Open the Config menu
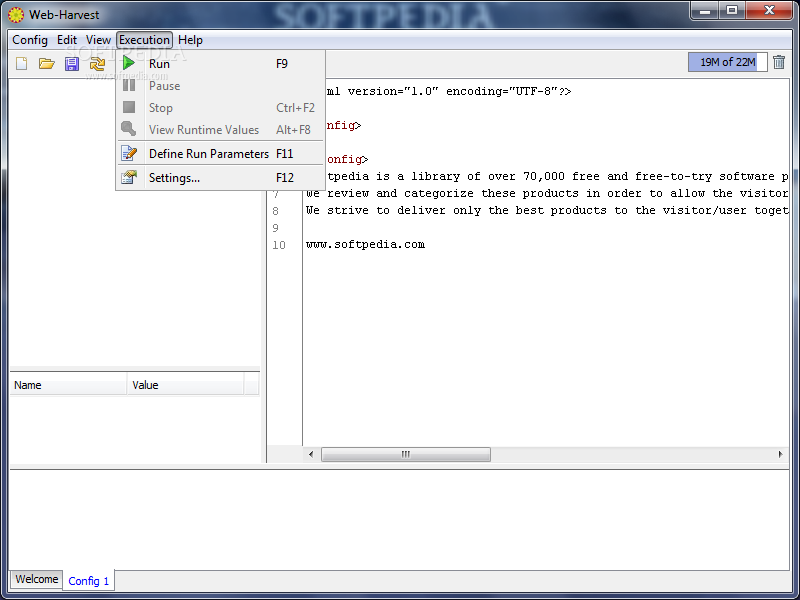This screenshot has width=800, height=600. (x=30, y=40)
